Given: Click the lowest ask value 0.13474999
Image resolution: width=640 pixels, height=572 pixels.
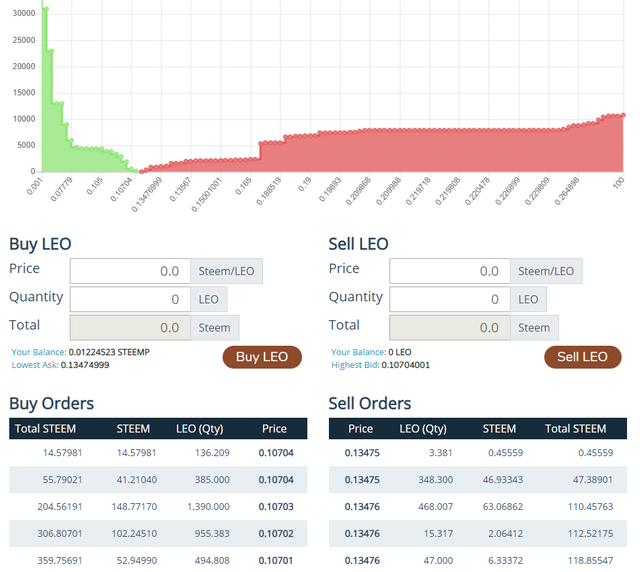Looking at the screenshot, I should [x=85, y=365].
